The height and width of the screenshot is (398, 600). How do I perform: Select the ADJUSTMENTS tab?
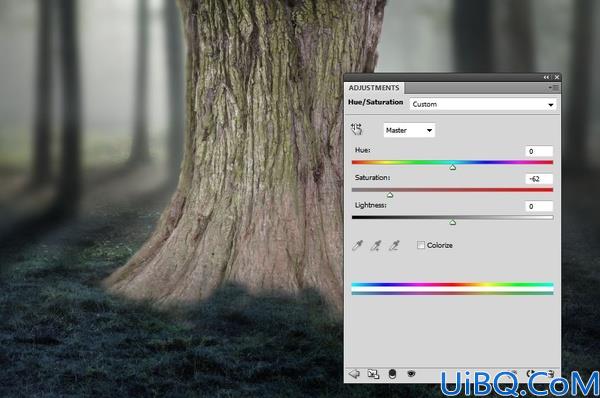374,88
